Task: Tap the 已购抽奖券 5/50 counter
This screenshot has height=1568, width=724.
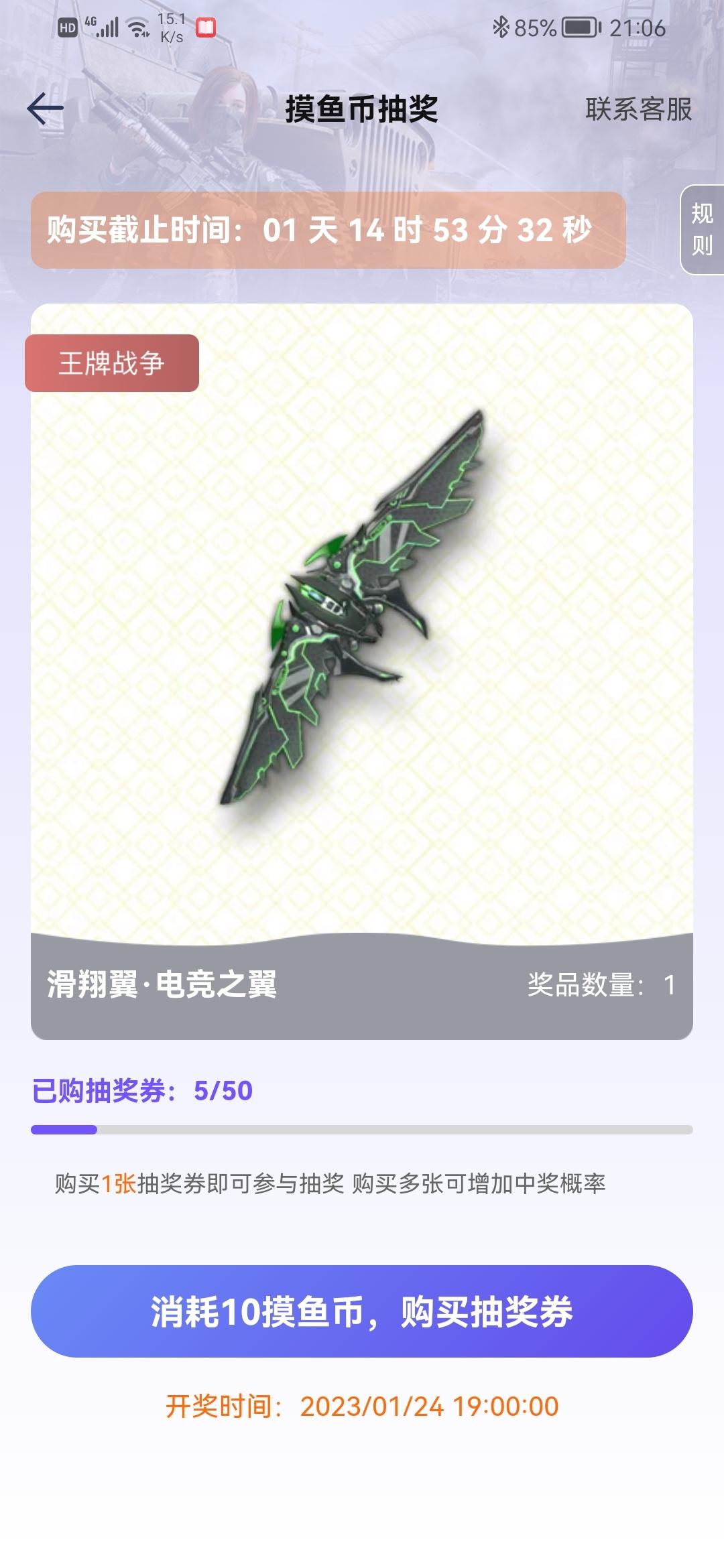Action: (142, 1091)
